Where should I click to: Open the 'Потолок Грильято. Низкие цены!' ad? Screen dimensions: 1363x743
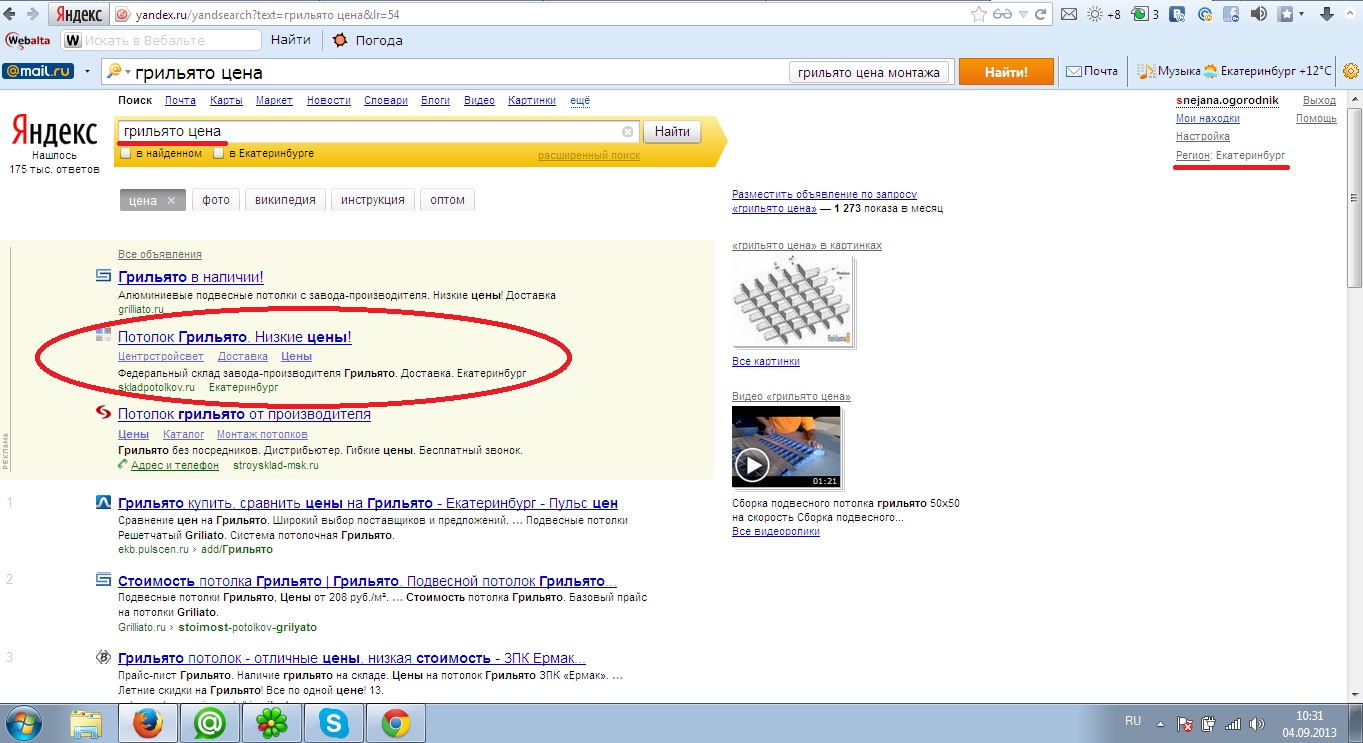coord(235,337)
